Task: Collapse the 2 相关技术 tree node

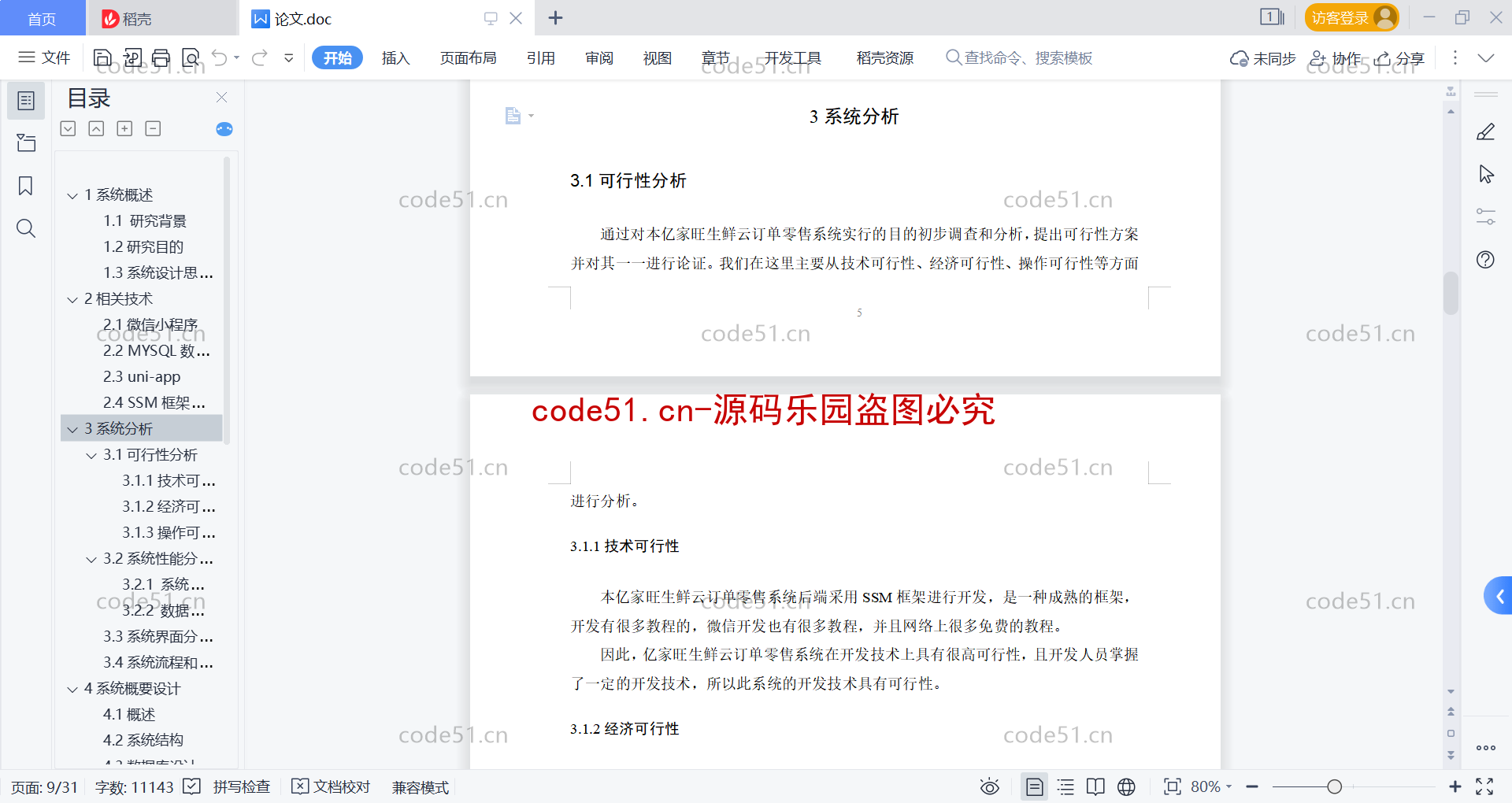Action: tap(72, 299)
